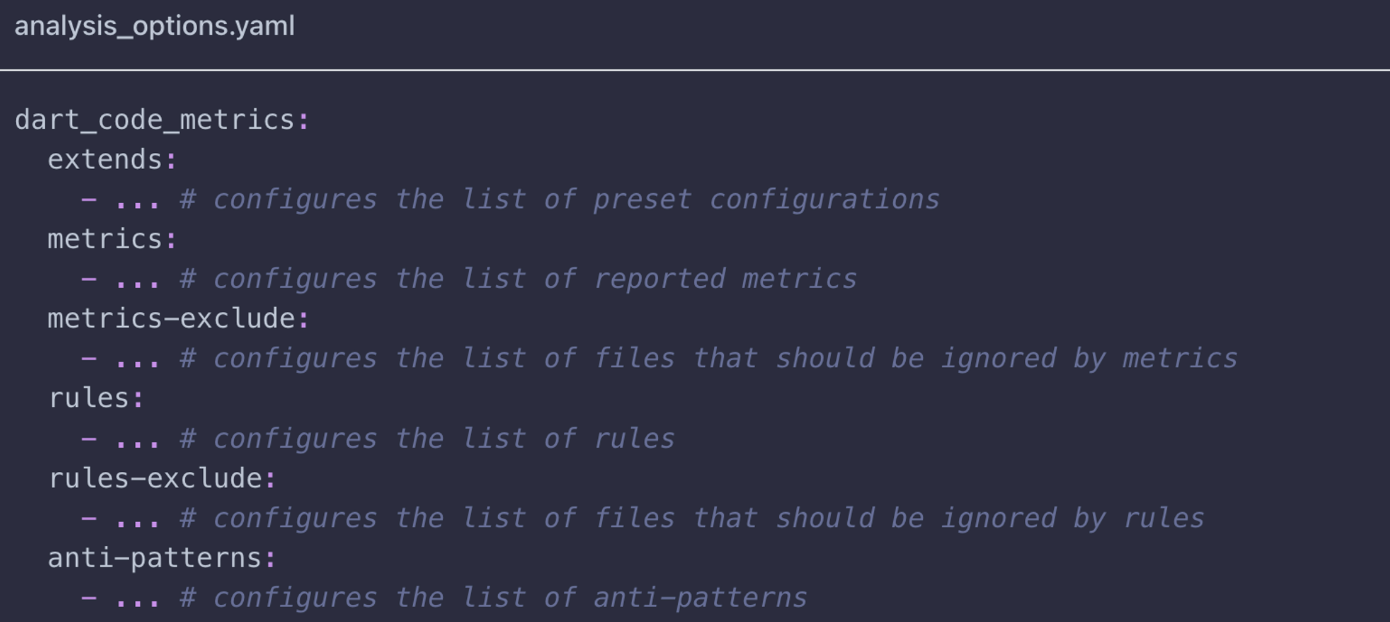The width and height of the screenshot is (1390, 622).
Task: Click the dart_code_metrics key line
Action: (162, 120)
